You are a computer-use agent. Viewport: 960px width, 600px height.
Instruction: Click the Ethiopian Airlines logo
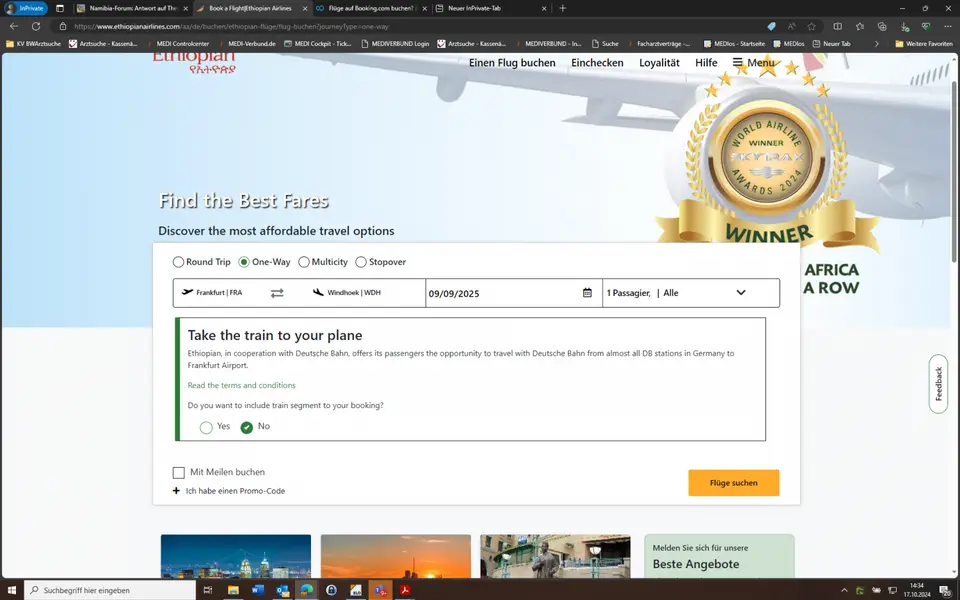pos(194,63)
